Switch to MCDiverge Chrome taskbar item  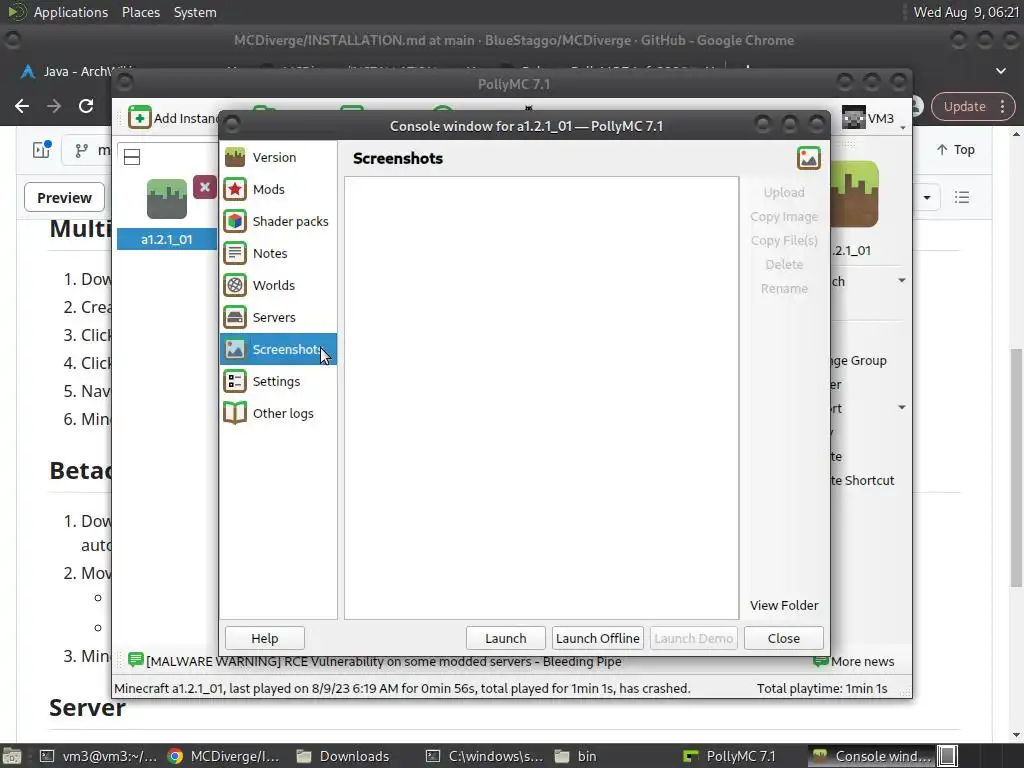pos(223,756)
